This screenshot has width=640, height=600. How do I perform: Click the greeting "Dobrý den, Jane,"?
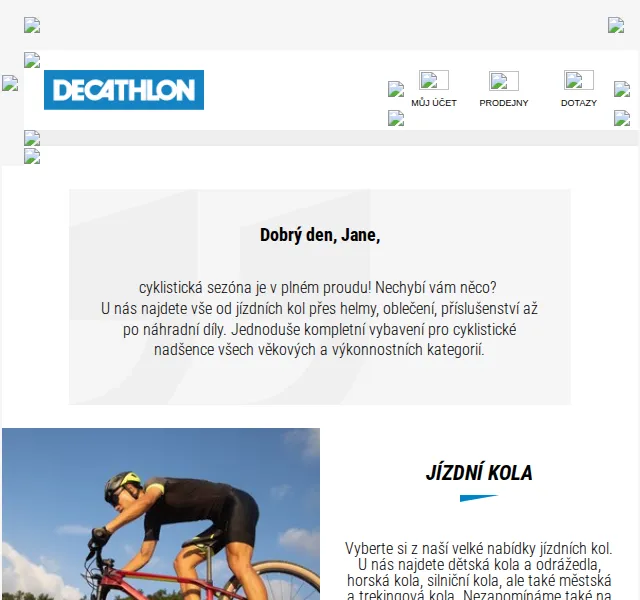tap(320, 235)
